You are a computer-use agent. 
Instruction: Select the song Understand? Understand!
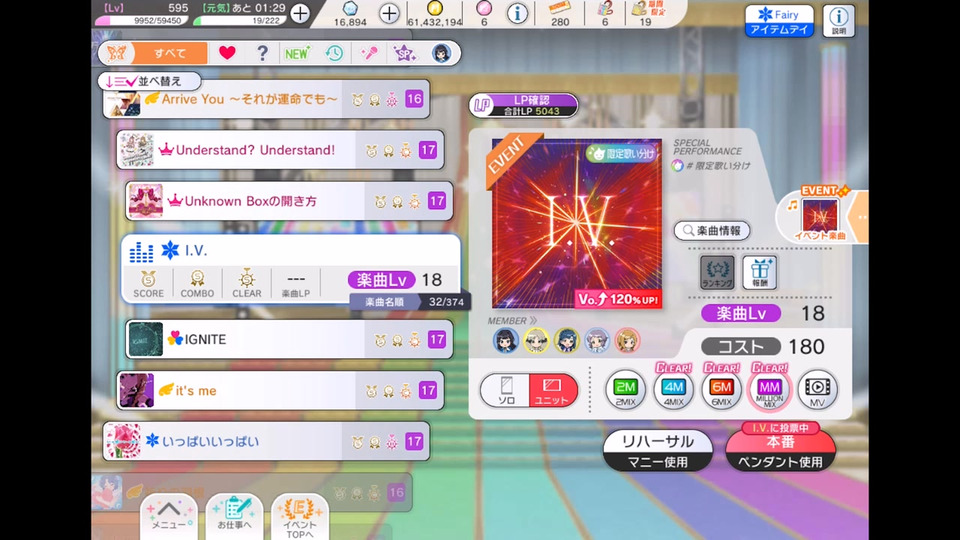click(x=280, y=150)
